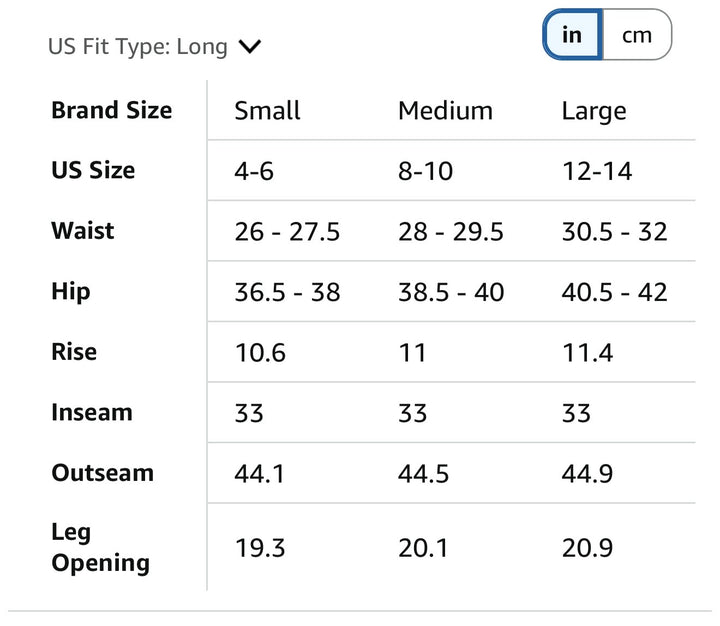Screen dimensions: 720x626
Task: Click the Waist 26 - 27.5 cell
Action: click(x=287, y=231)
